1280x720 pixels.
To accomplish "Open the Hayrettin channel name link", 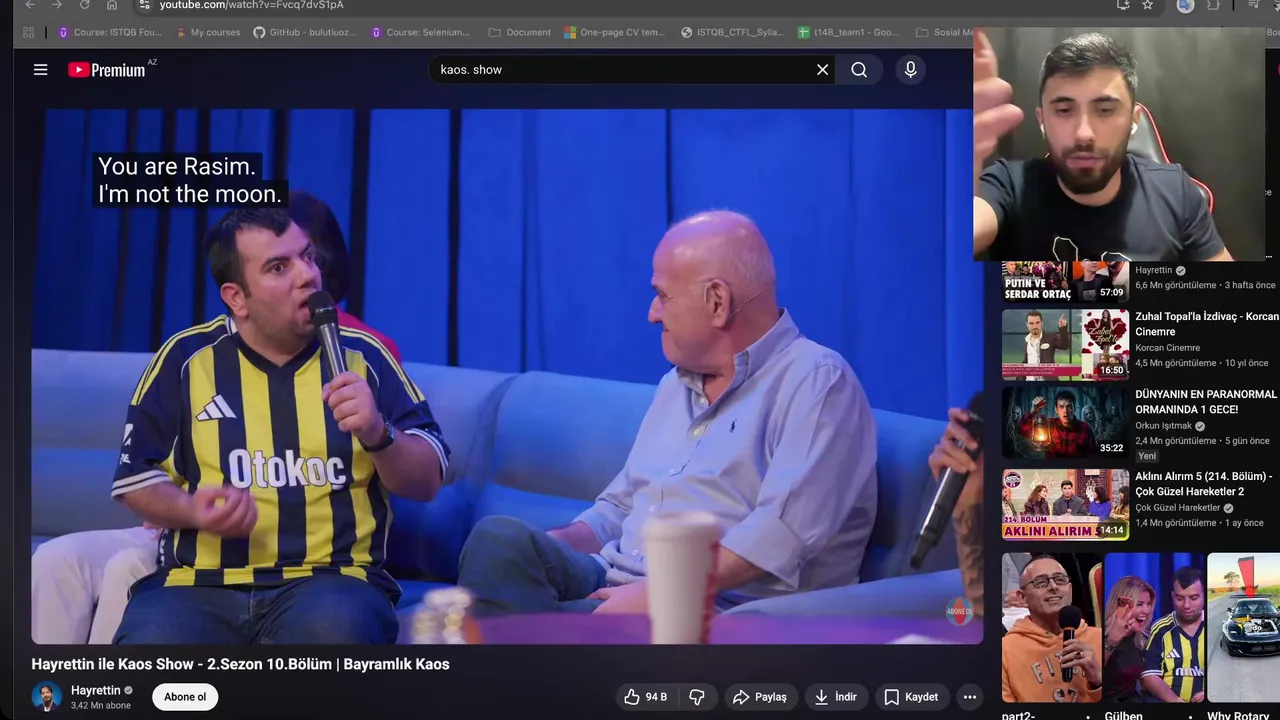I will [x=96, y=690].
